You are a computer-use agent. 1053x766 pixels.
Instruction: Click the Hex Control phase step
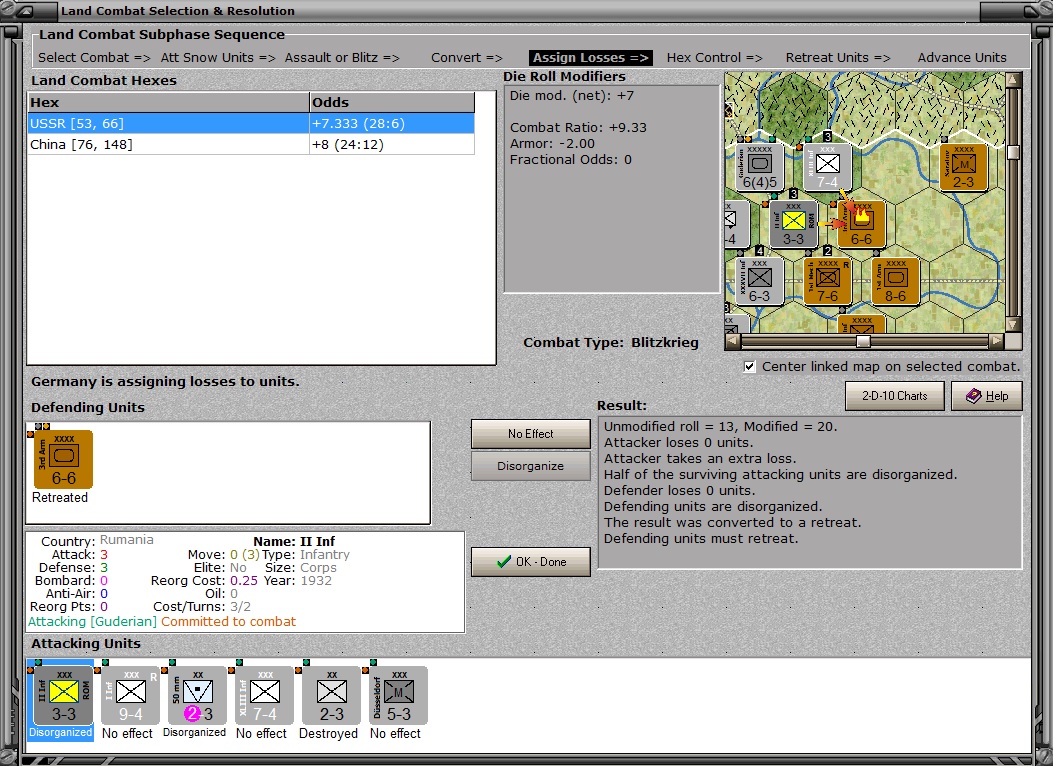coord(715,58)
